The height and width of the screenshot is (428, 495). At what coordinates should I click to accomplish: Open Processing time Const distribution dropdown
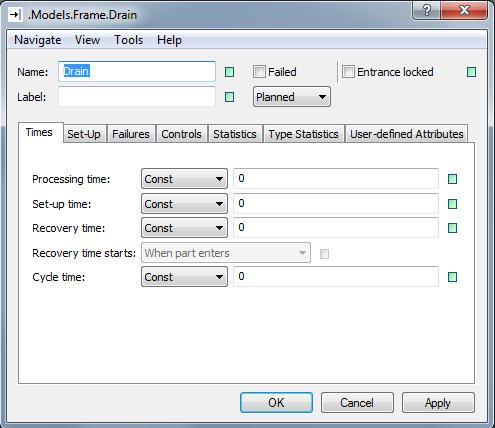(x=184, y=179)
